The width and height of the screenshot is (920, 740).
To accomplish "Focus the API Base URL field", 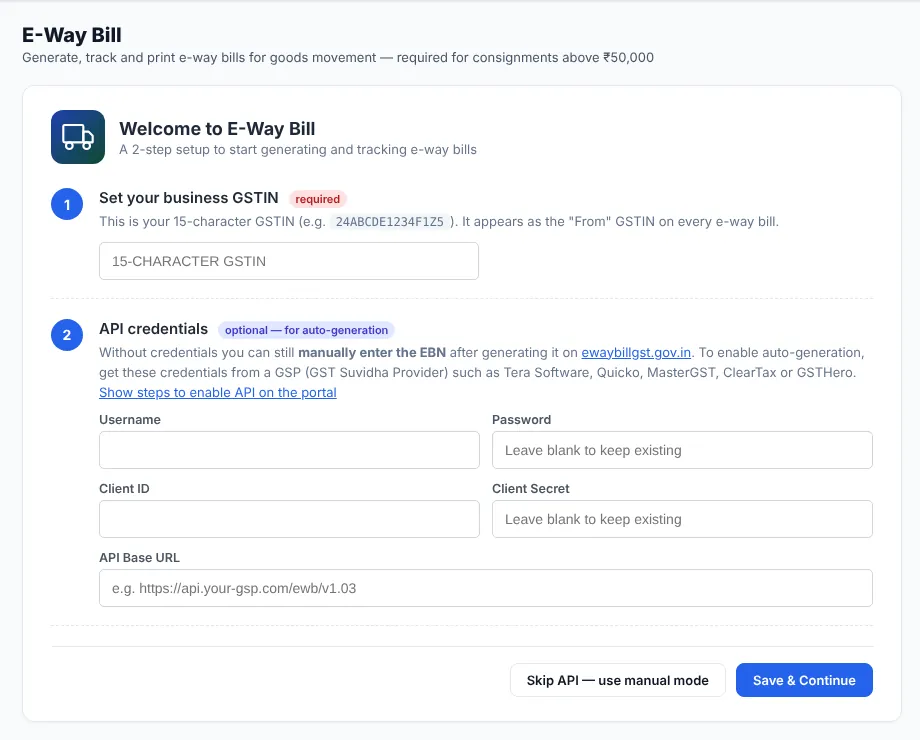I will (x=486, y=588).
